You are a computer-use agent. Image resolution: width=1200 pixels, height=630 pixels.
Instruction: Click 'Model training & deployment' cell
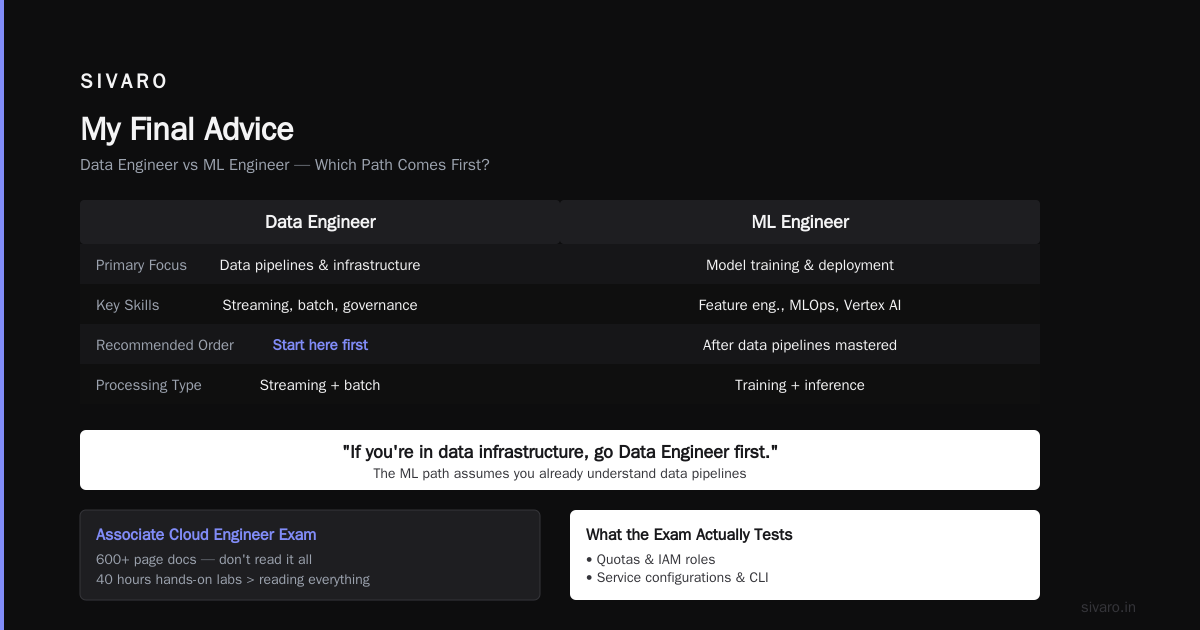point(800,265)
